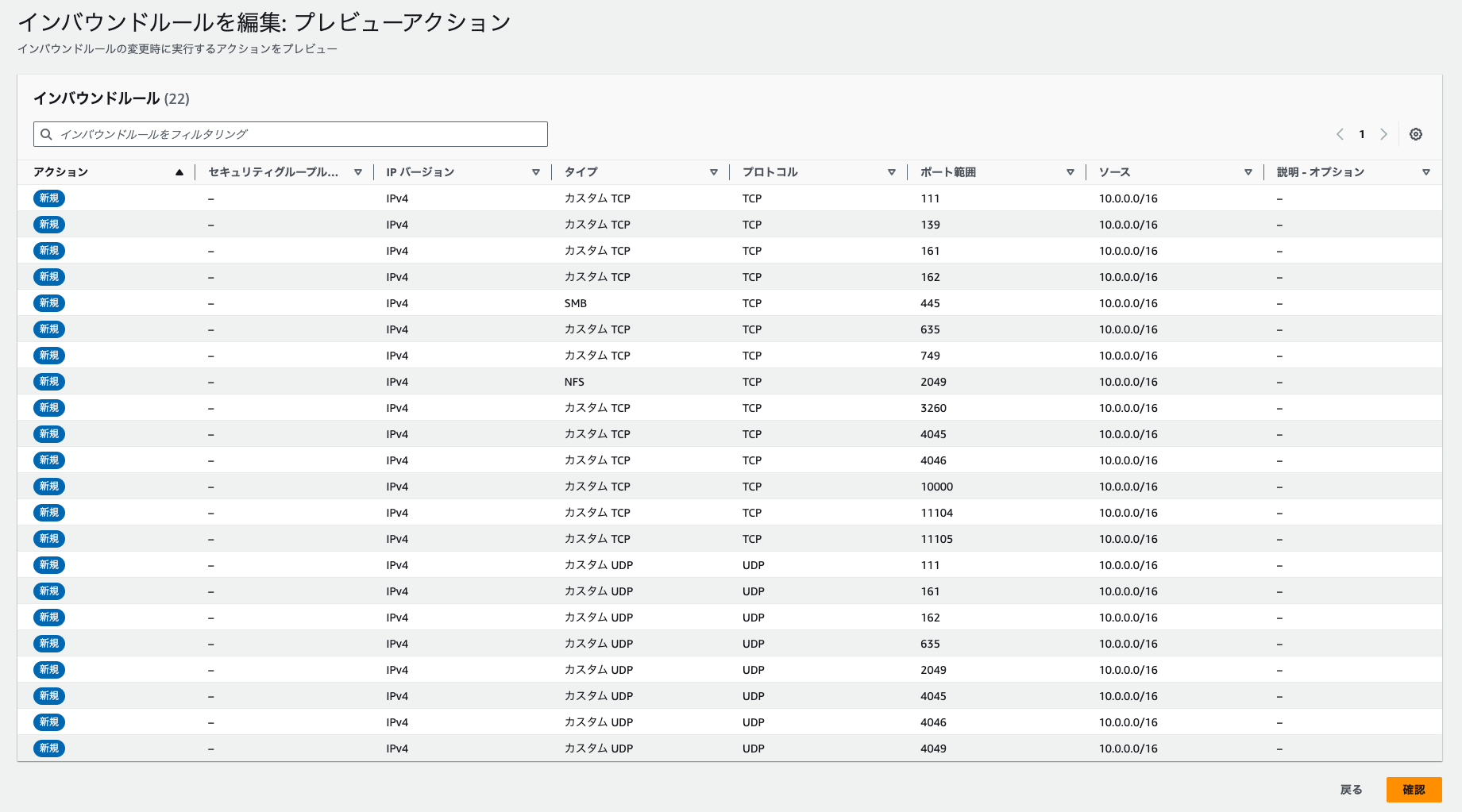Sort by 説明 - オプション column arrow

tap(1426, 172)
